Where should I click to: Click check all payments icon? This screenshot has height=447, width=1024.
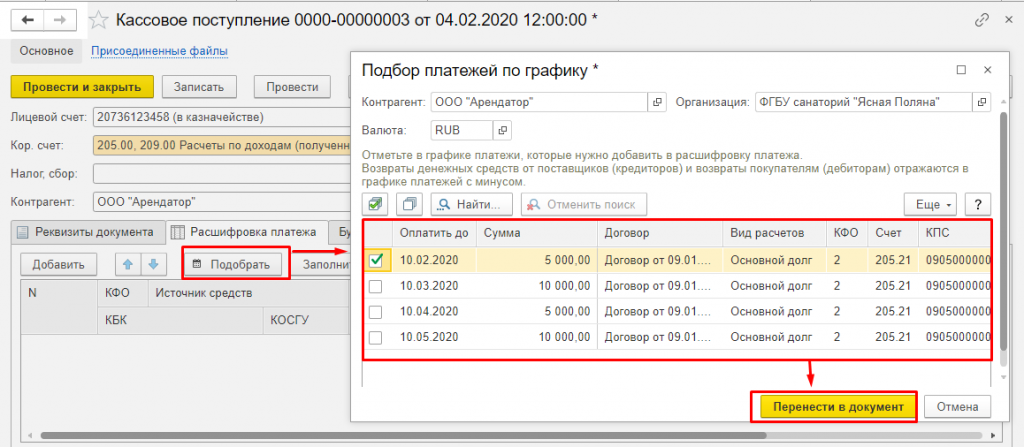point(376,204)
